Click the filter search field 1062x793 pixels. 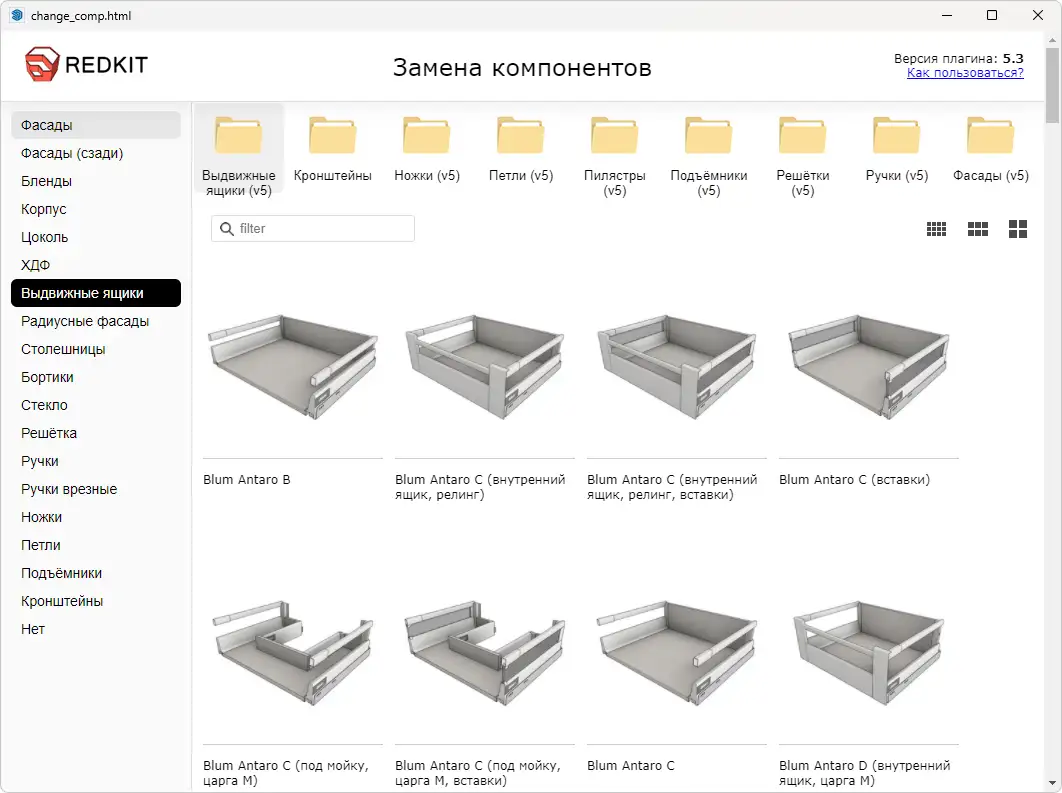312,228
